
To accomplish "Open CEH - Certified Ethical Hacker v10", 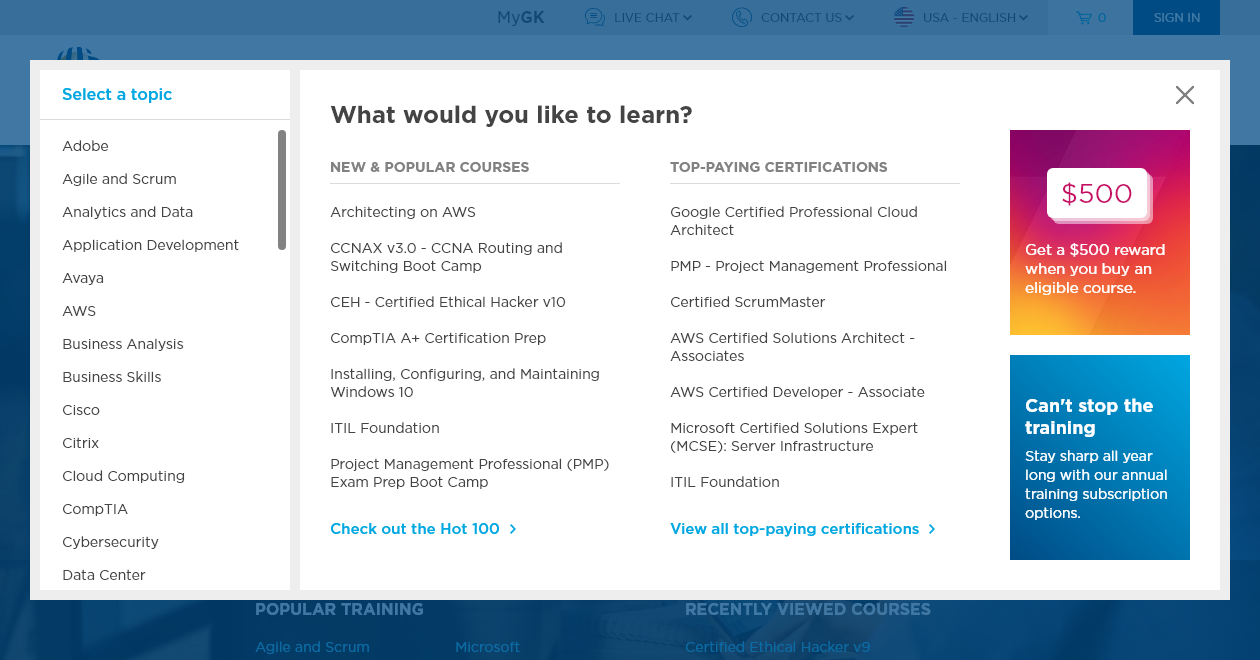I will click(448, 302).
